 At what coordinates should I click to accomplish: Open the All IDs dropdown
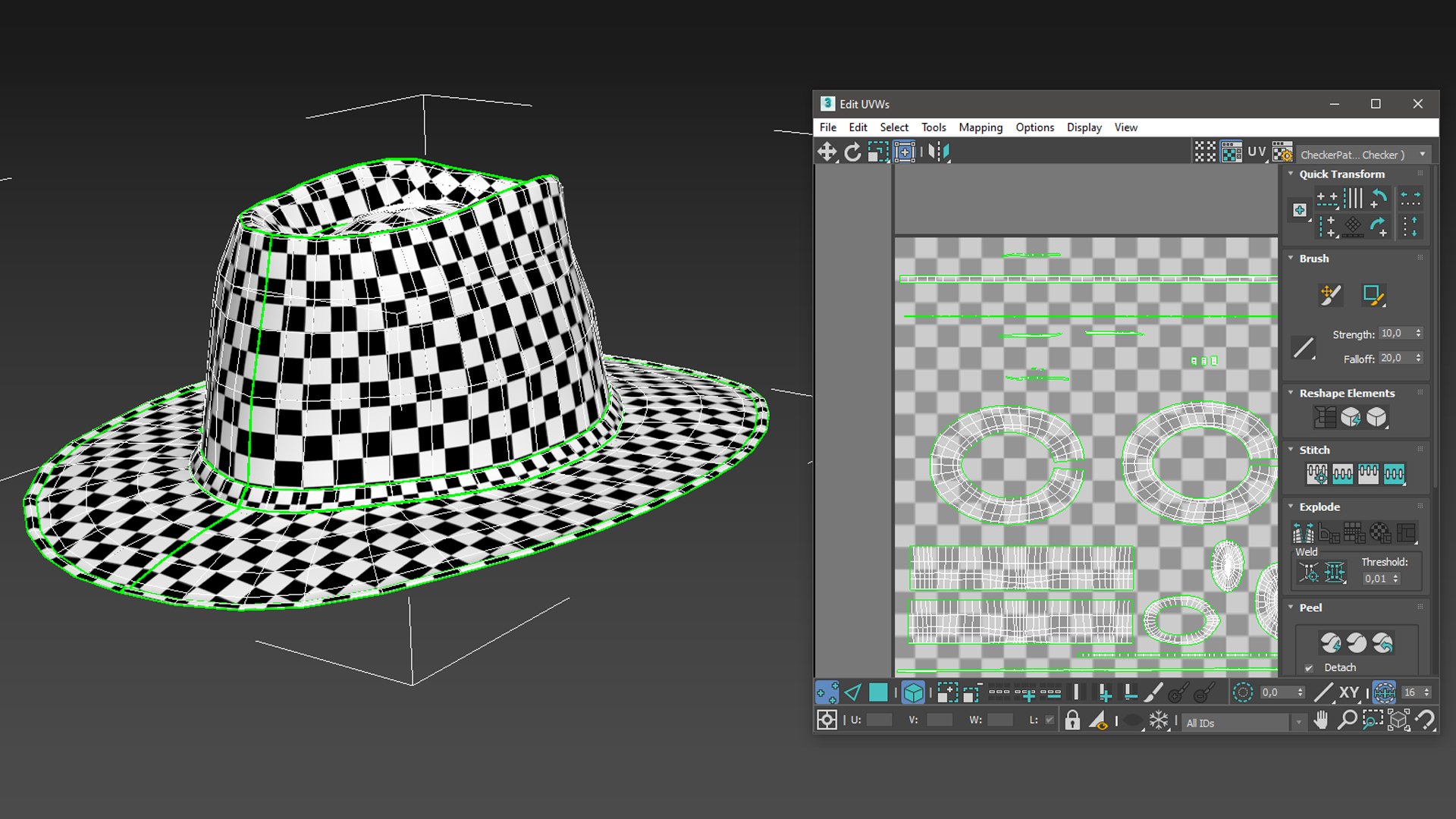(1244, 723)
